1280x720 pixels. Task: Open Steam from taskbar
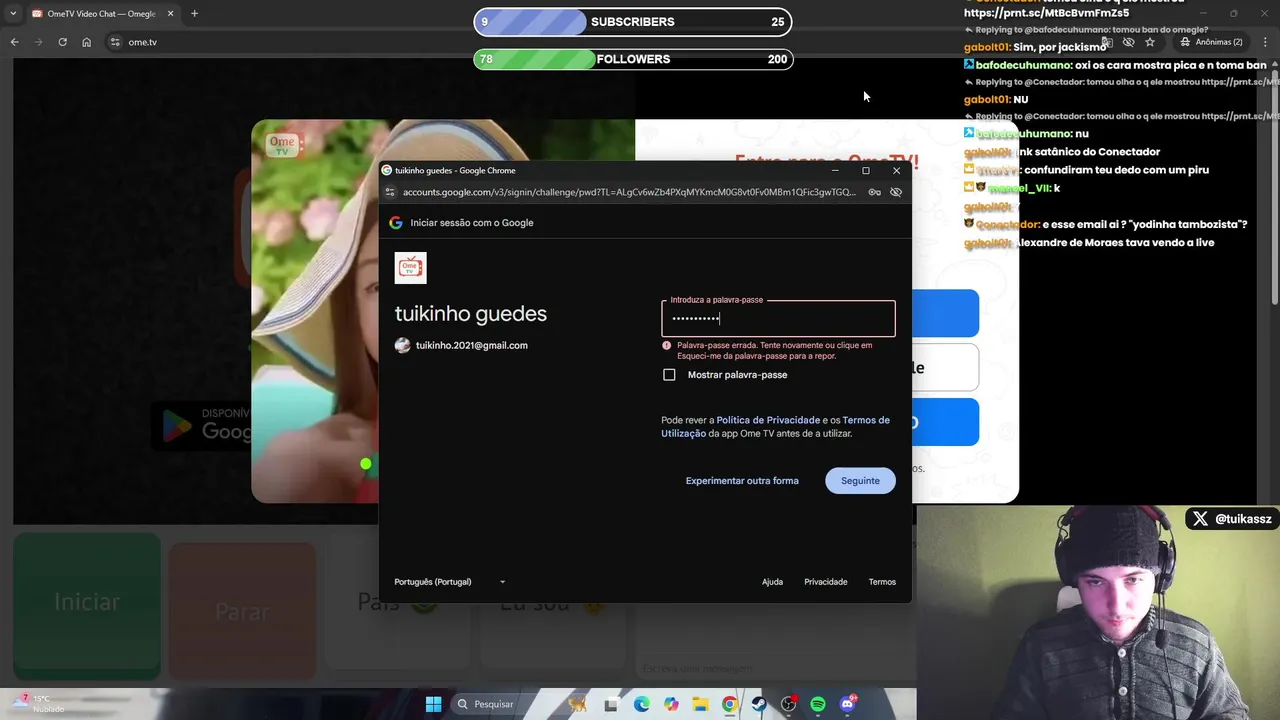coord(759,704)
